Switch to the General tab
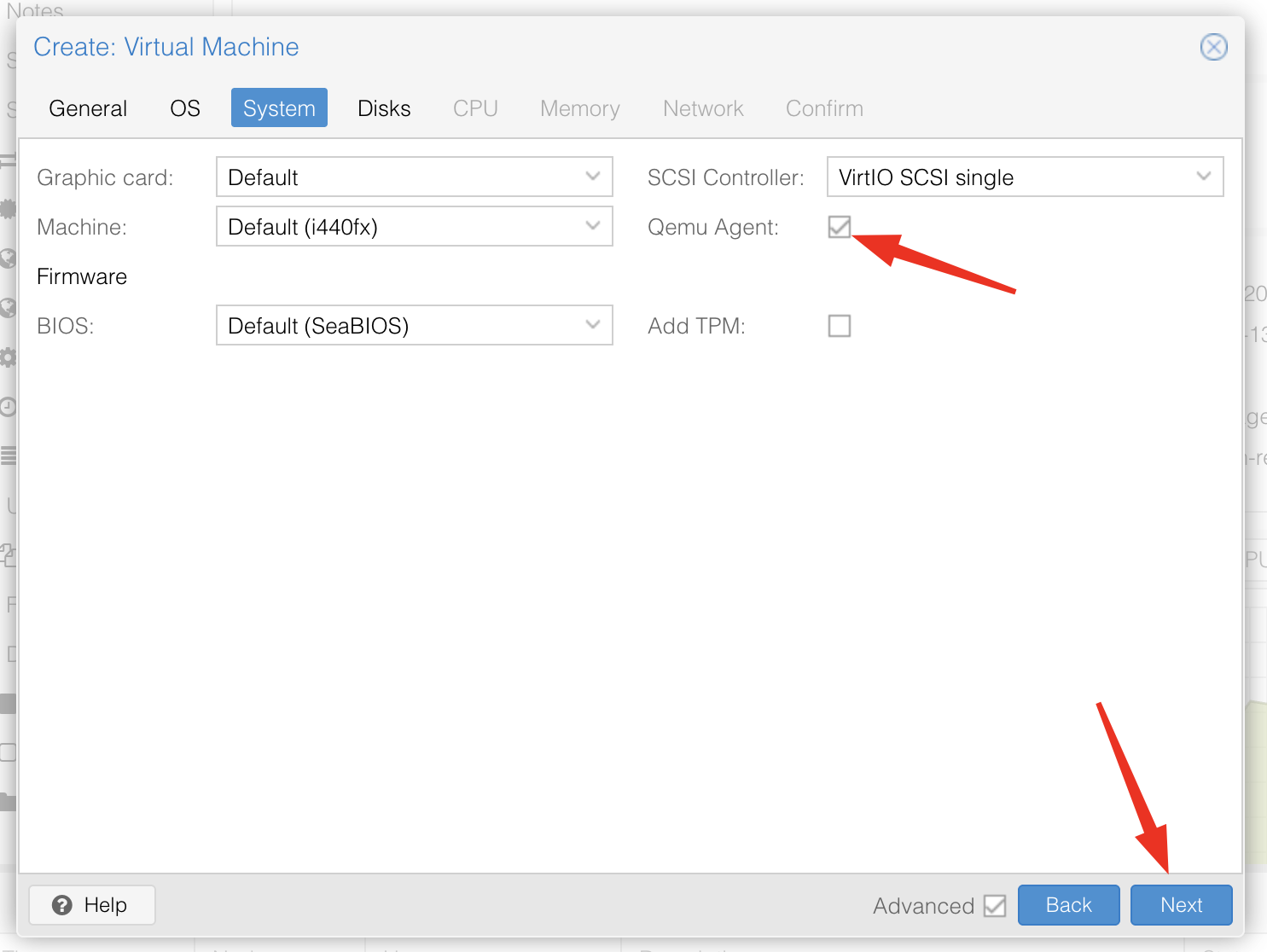The width and height of the screenshot is (1267, 952). [88, 108]
